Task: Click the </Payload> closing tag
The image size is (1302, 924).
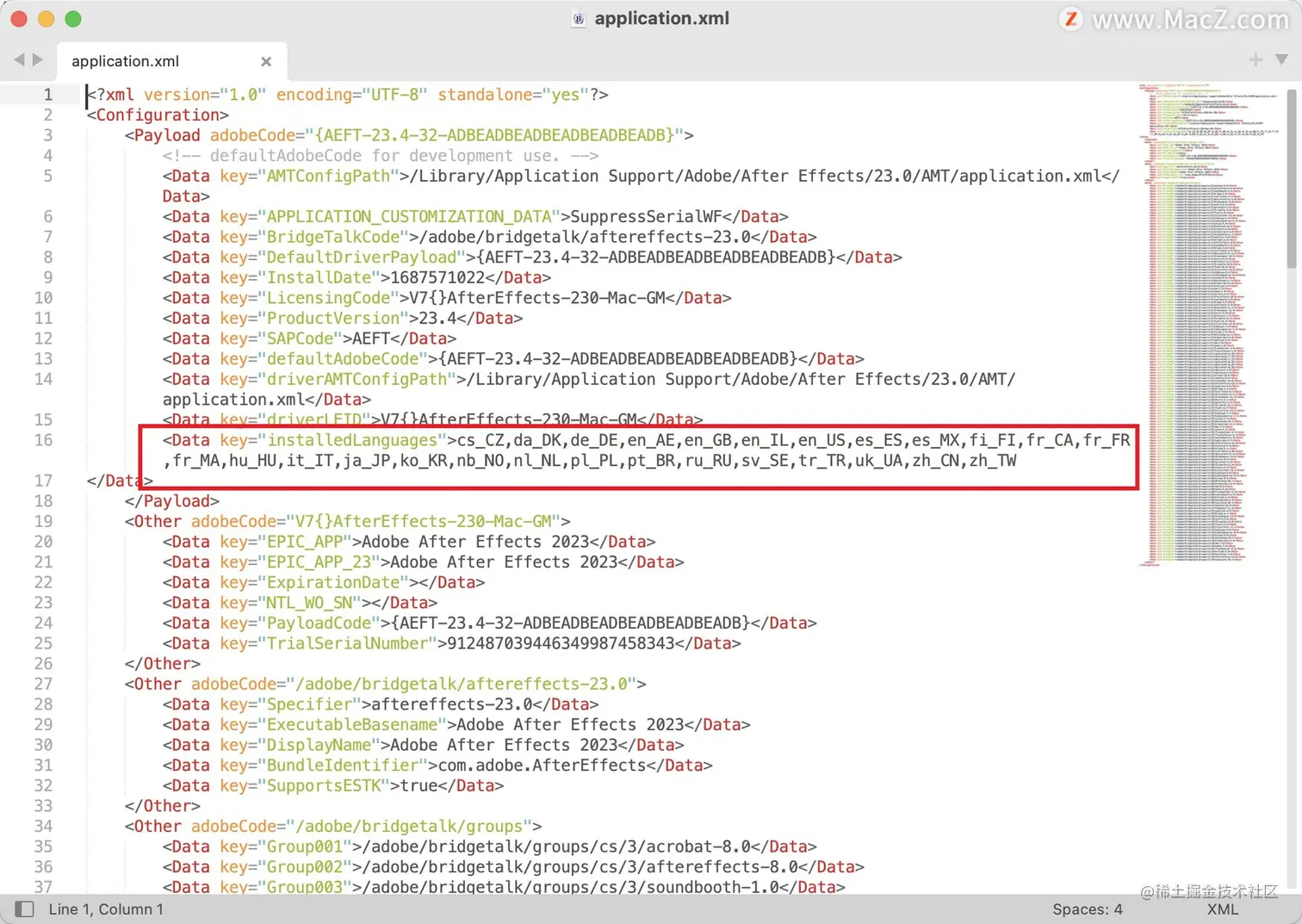Action: (172, 501)
